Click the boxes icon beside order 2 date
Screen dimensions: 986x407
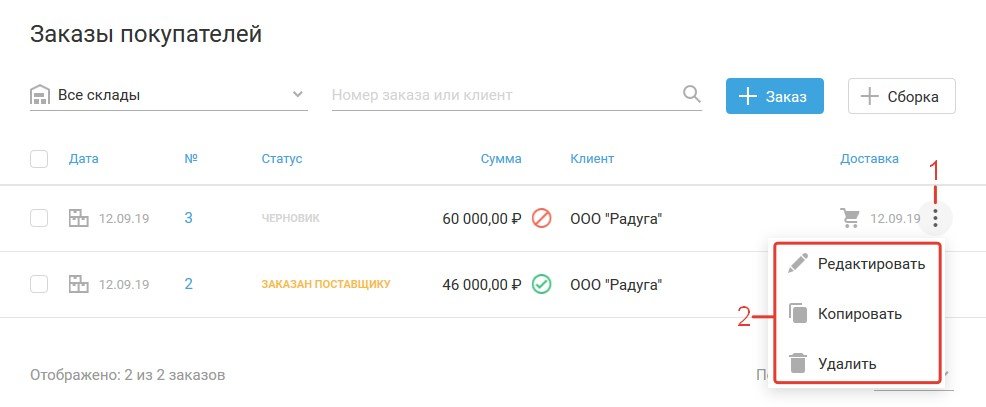click(x=78, y=284)
